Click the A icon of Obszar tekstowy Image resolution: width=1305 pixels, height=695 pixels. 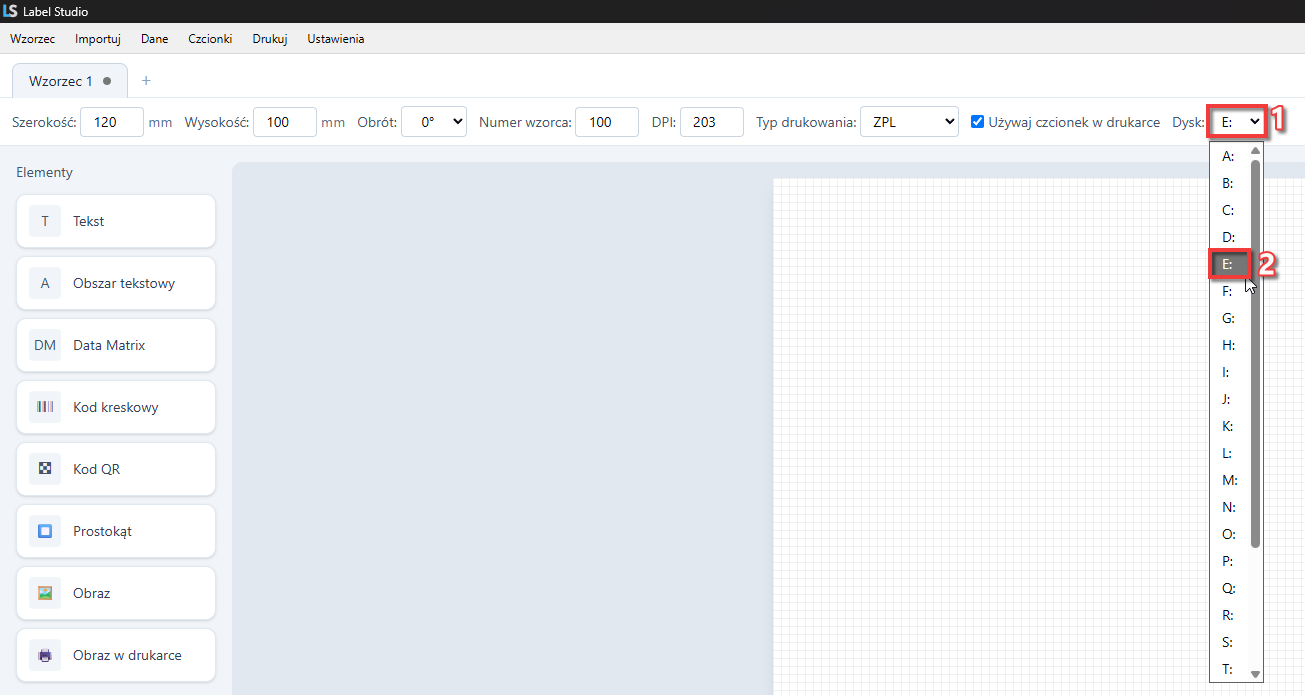[45, 283]
